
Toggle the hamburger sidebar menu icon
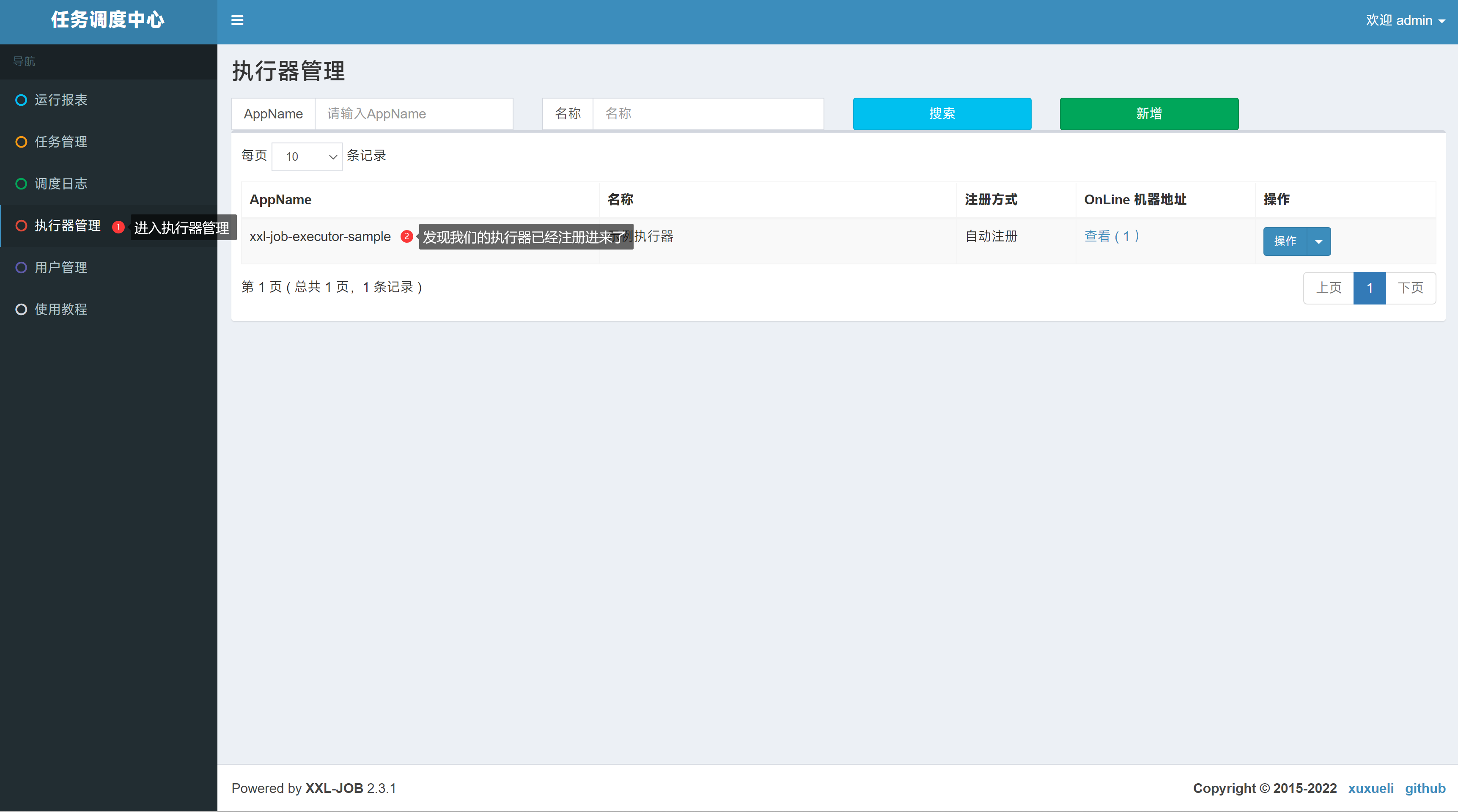coord(237,20)
